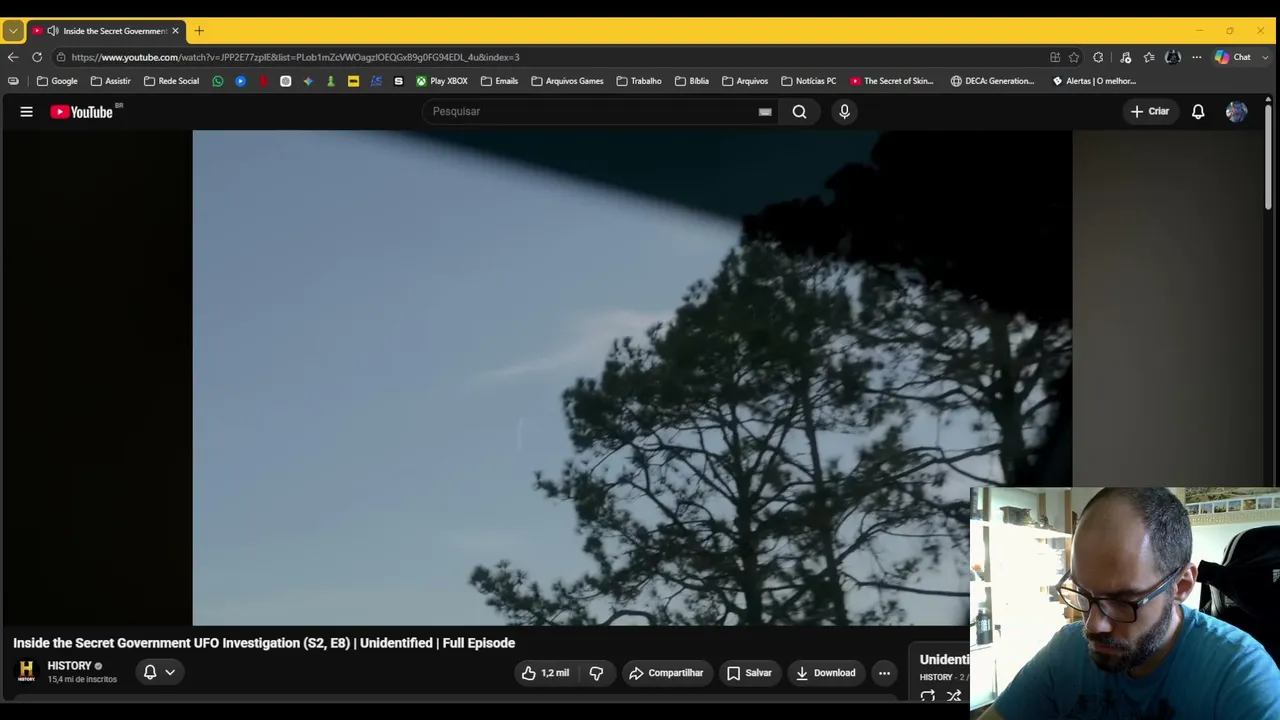This screenshot has width=1280, height=720.
Task: Expand the Notícias PC bookmarks folder
Action: coord(808,81)
